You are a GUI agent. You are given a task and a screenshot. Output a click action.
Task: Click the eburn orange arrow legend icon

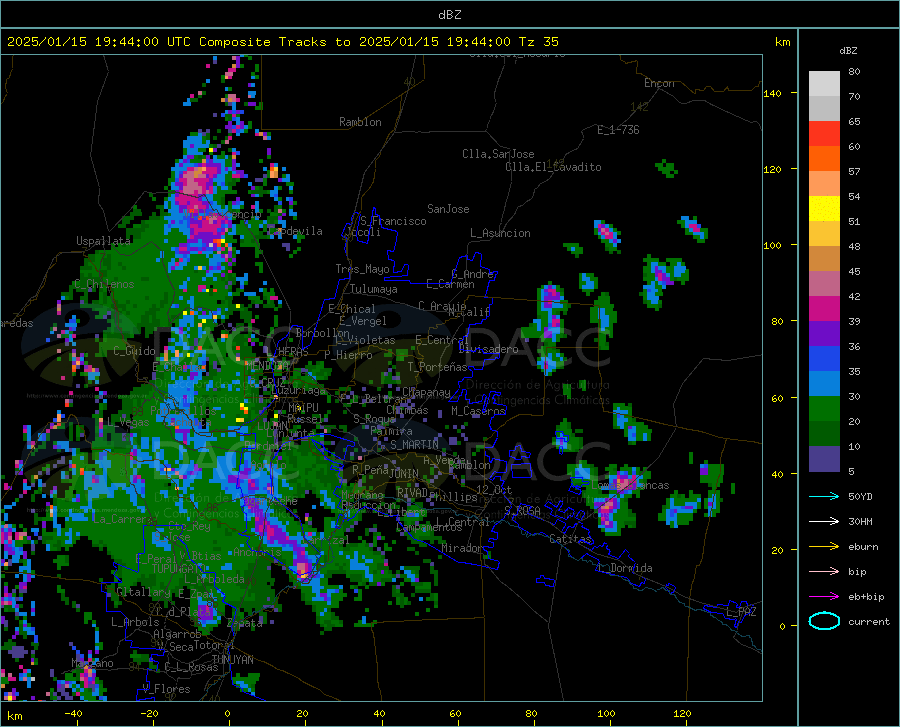(824, 546)
